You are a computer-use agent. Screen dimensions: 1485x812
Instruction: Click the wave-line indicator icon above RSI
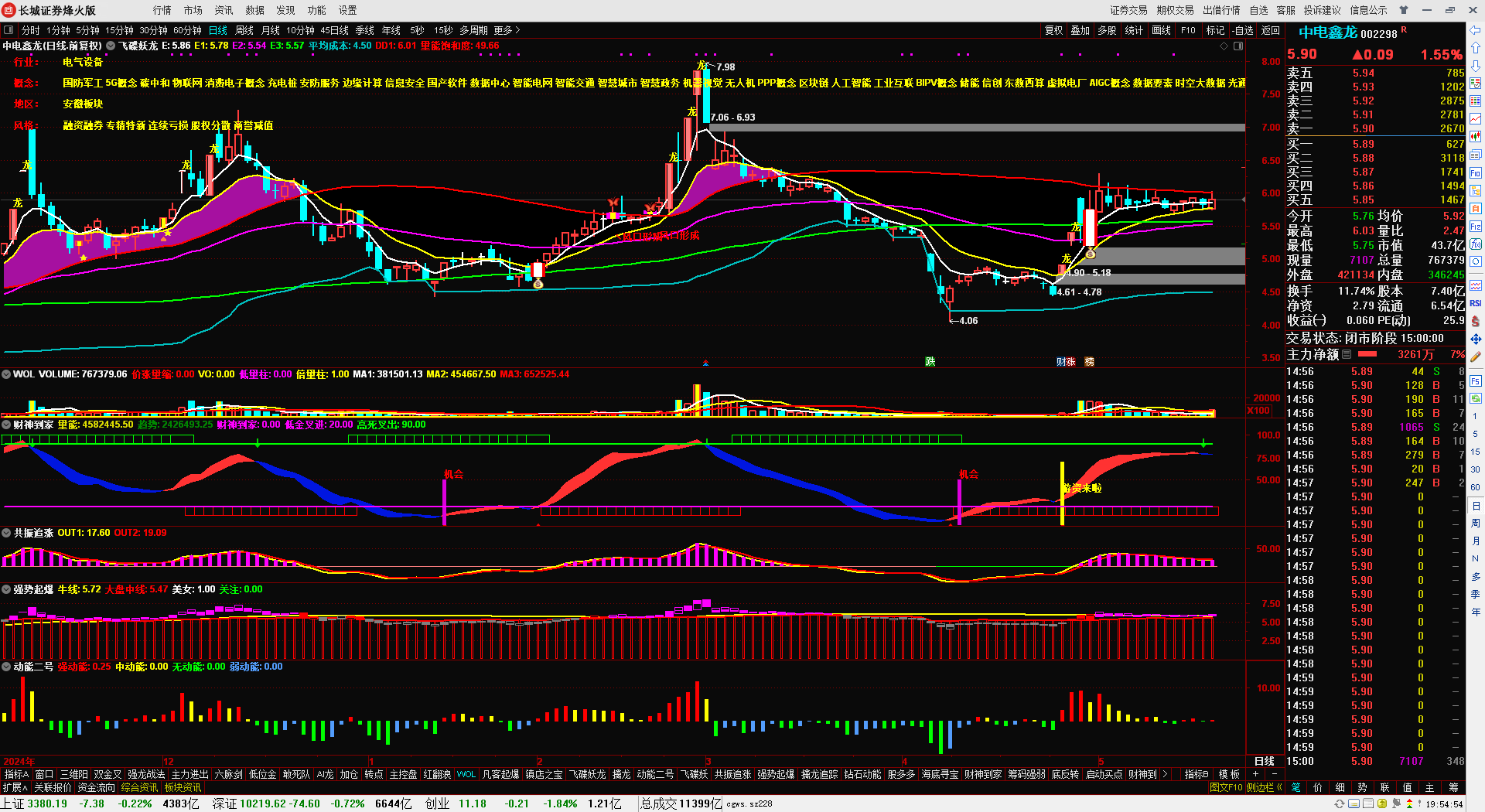(x=1476, y=285)
